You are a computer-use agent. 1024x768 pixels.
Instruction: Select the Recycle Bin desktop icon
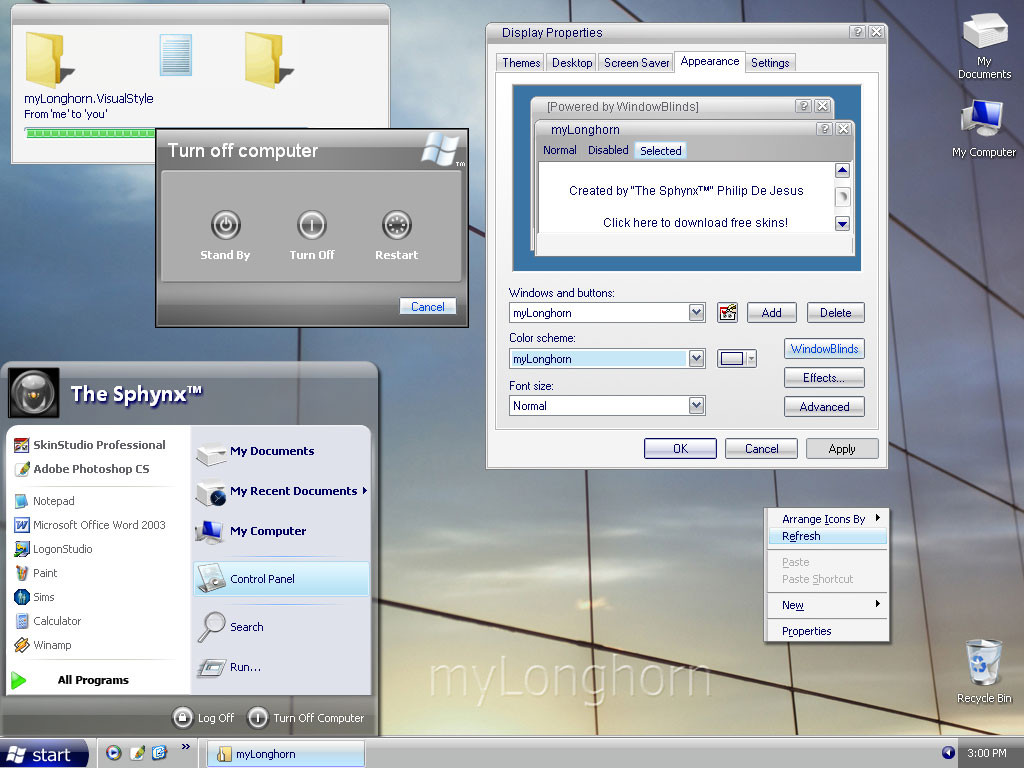(984, 671)
